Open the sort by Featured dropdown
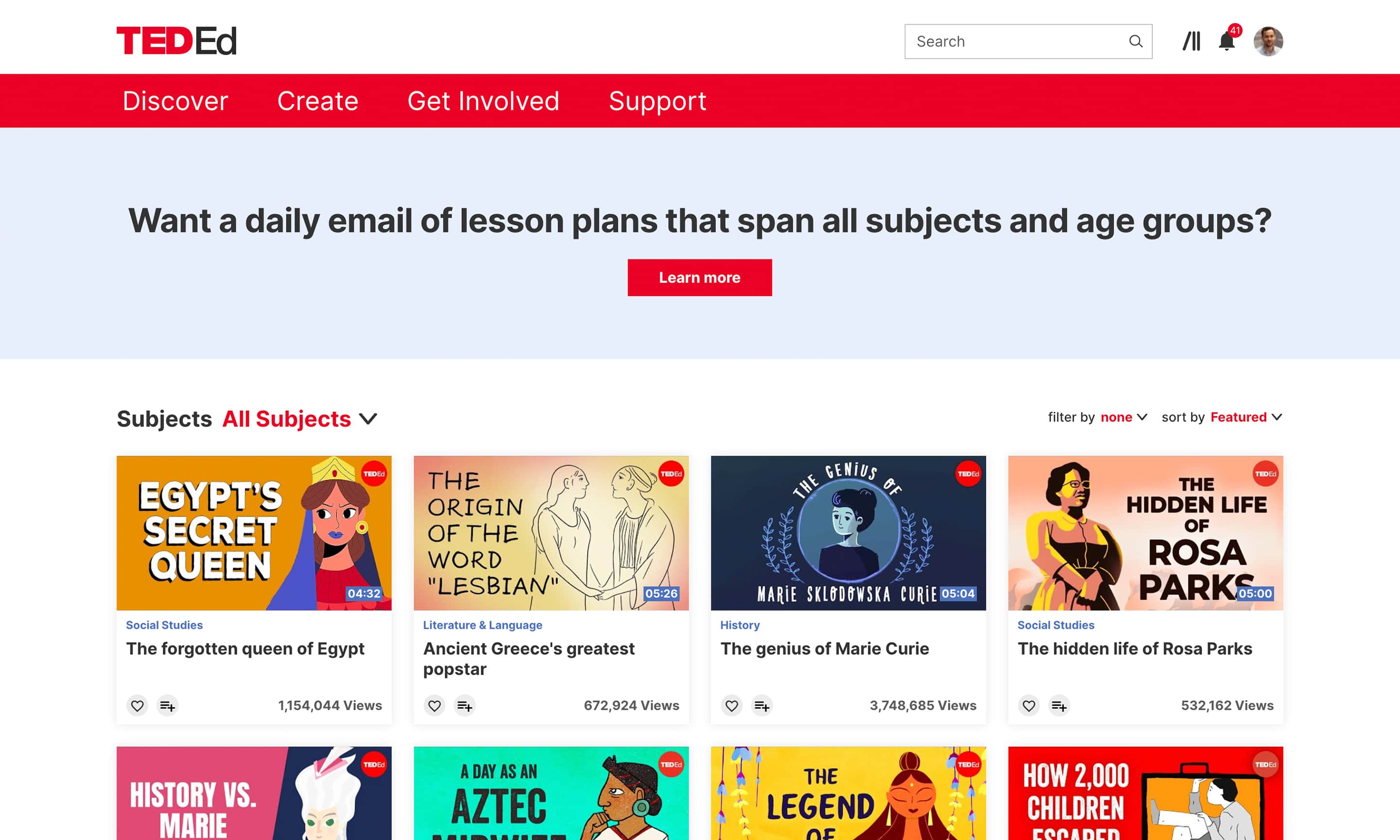The width and height of the screenshot is (1400, 840). pos(1246,417)
